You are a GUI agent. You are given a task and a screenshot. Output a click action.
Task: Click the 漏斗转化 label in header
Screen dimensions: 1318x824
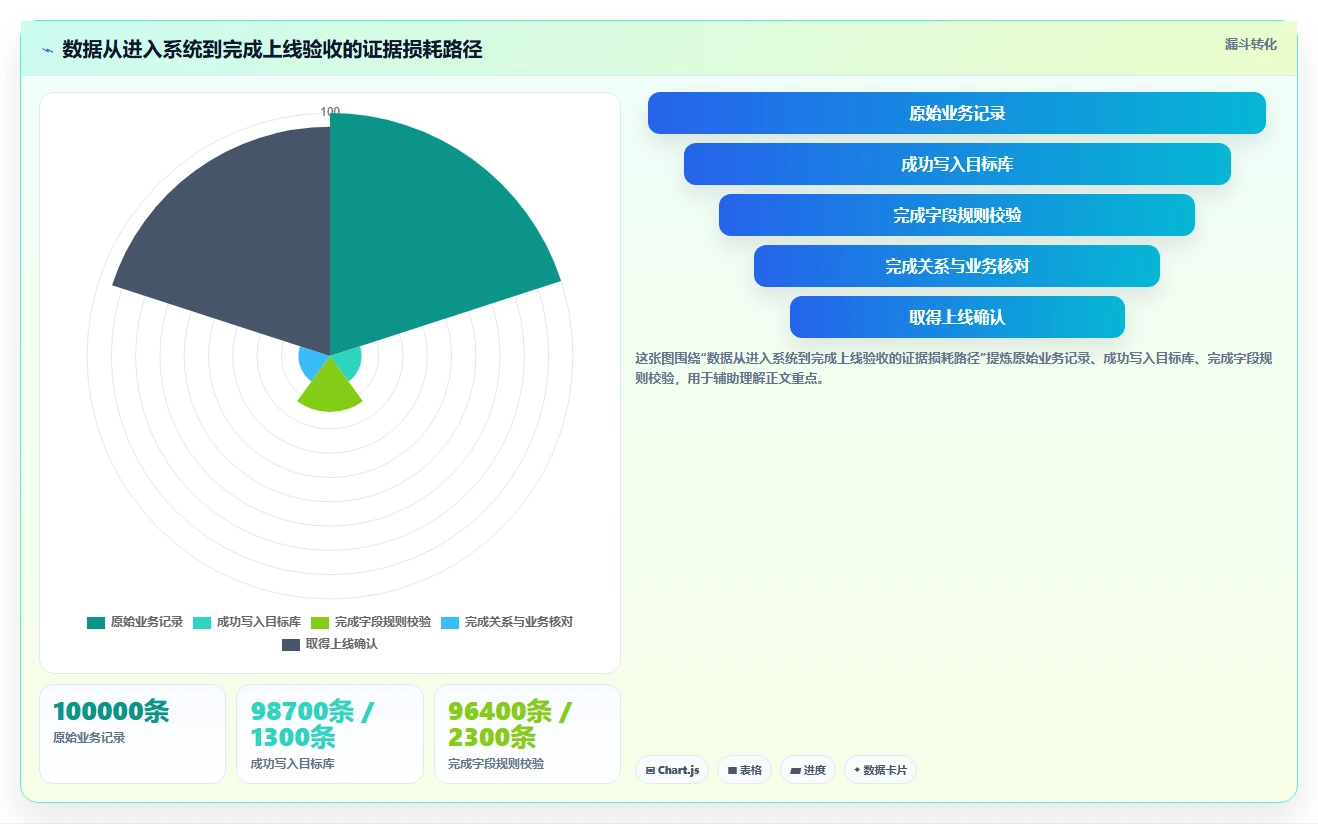coord(1250,44)
